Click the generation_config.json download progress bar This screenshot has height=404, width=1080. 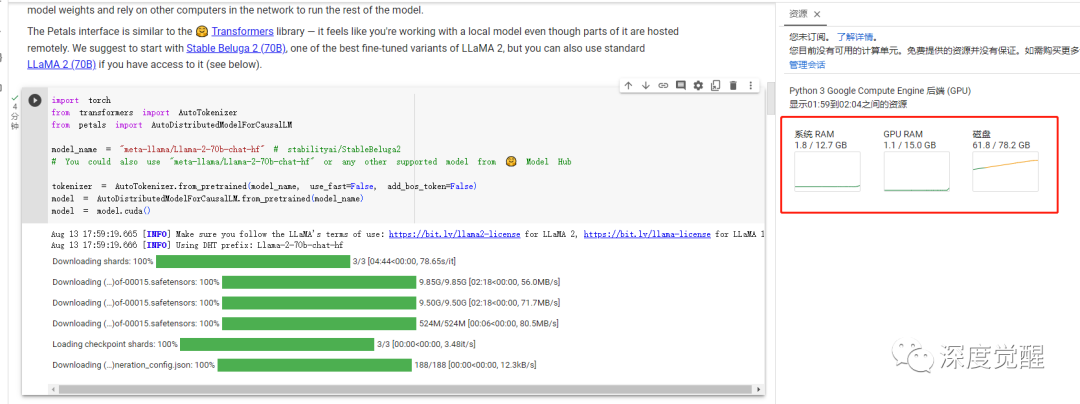tap(314, 365)
